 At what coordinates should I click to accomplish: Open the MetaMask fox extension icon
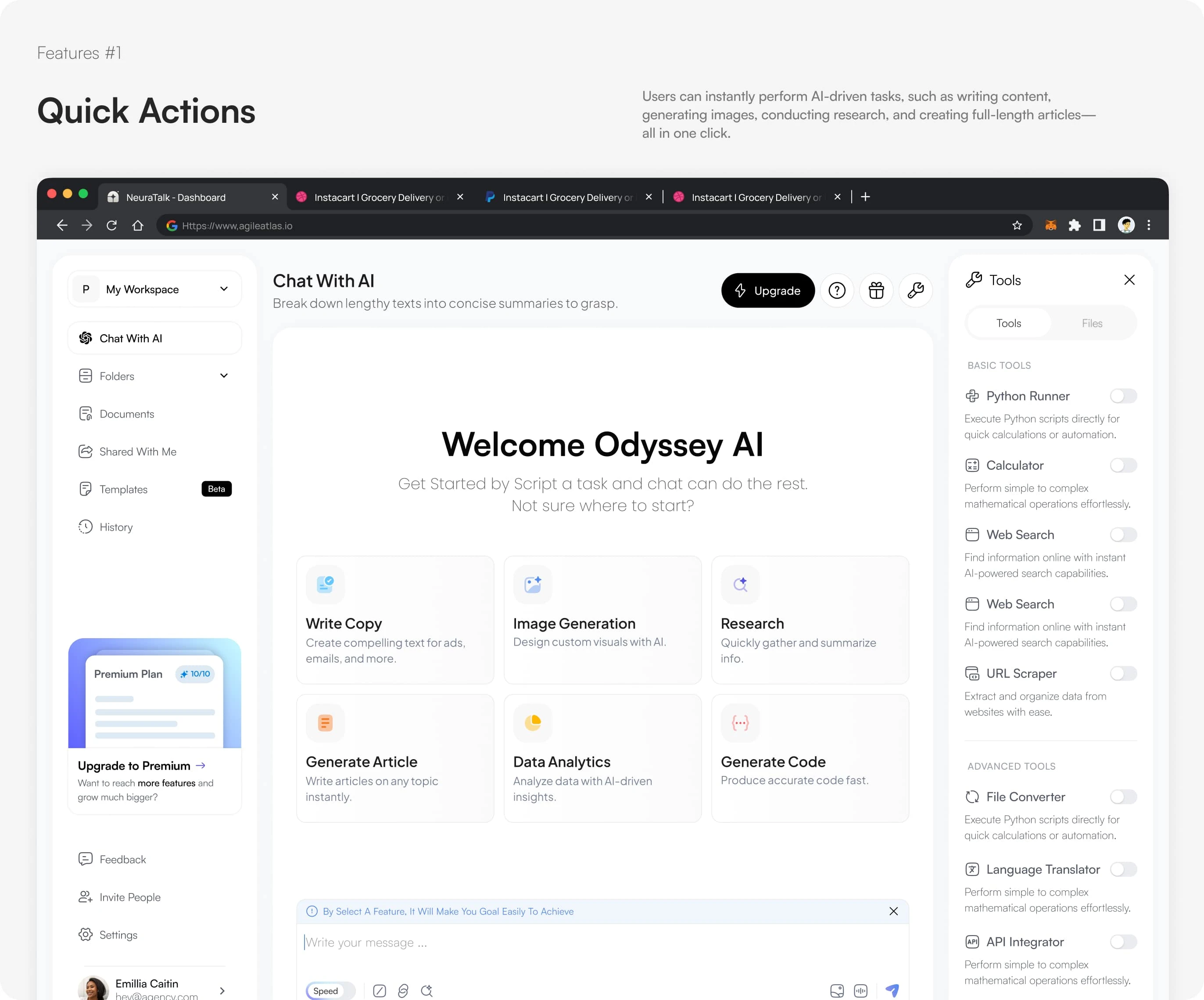point(1051,225)
